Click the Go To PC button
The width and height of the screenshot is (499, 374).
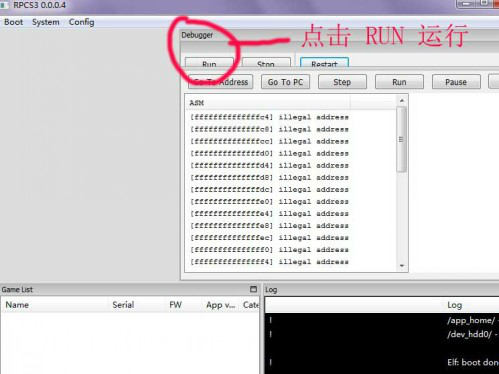click(285, 82)
